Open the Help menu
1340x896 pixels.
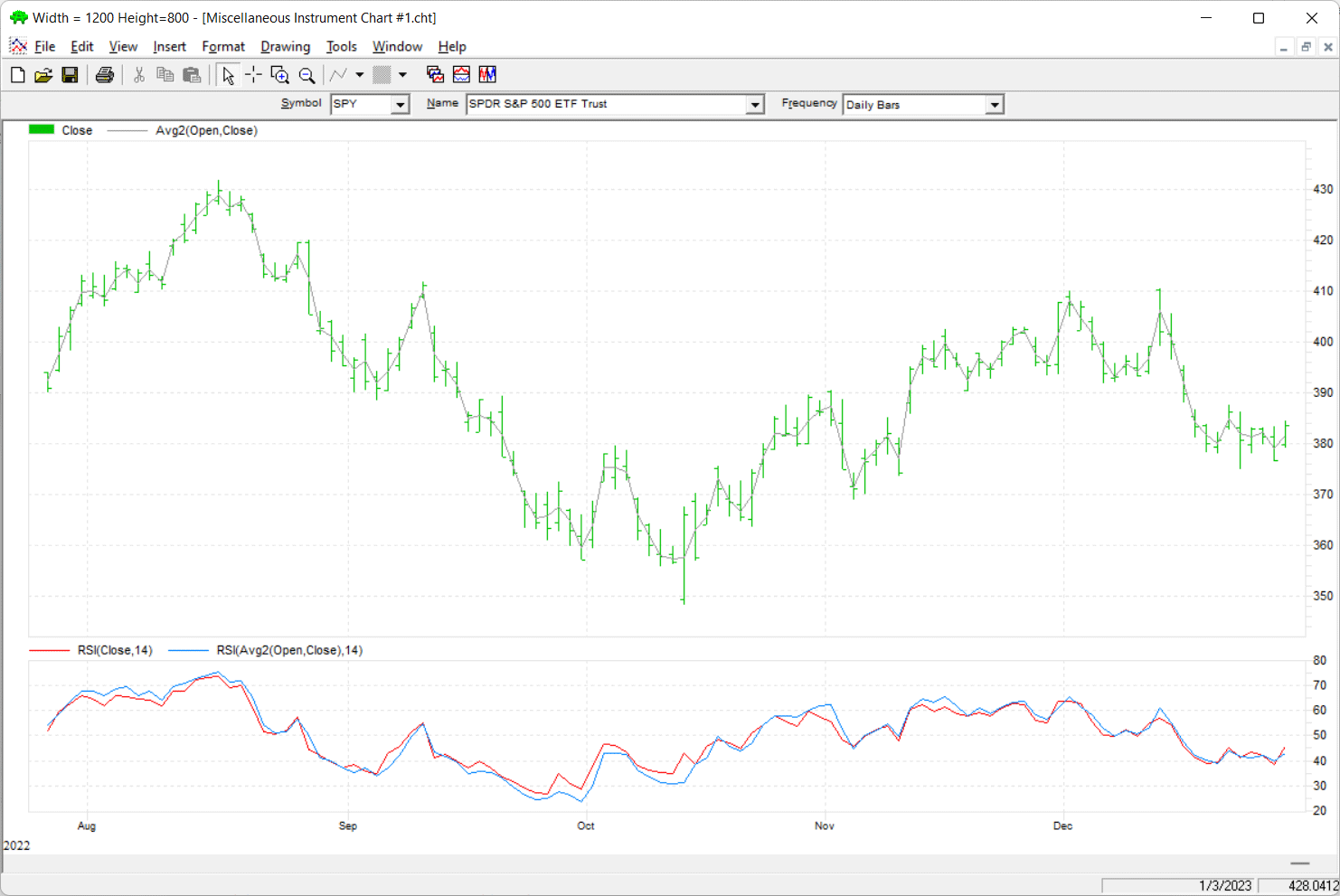coord(452,47)
